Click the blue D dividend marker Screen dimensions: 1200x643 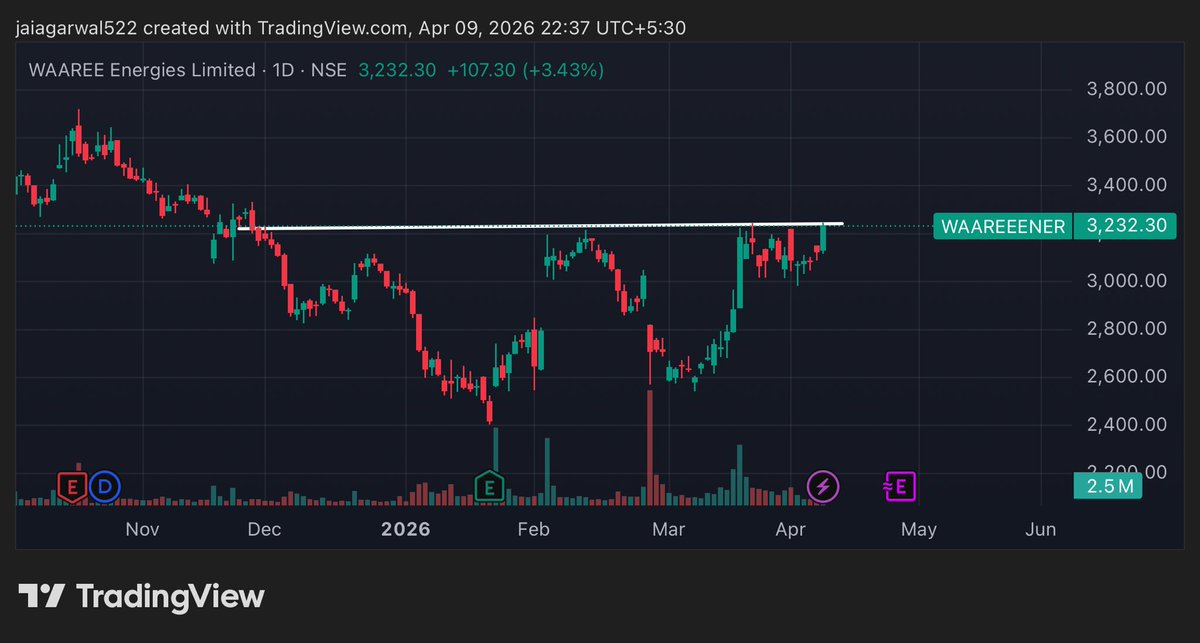coord(104,487)
